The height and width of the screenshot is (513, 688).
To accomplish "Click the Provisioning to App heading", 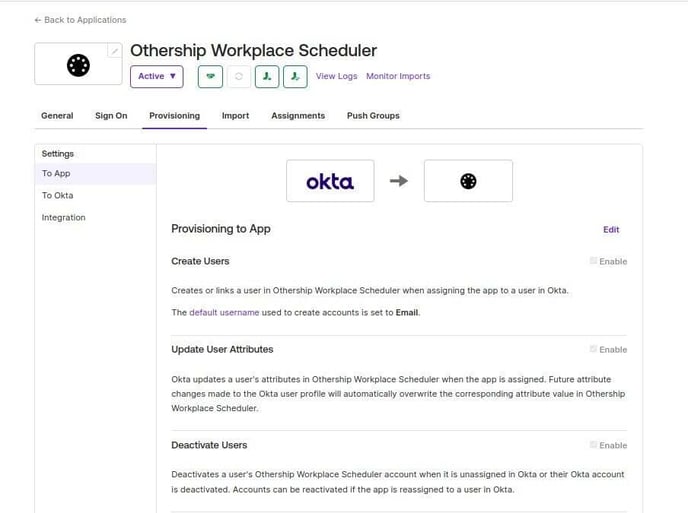I will tap(221, 229).
